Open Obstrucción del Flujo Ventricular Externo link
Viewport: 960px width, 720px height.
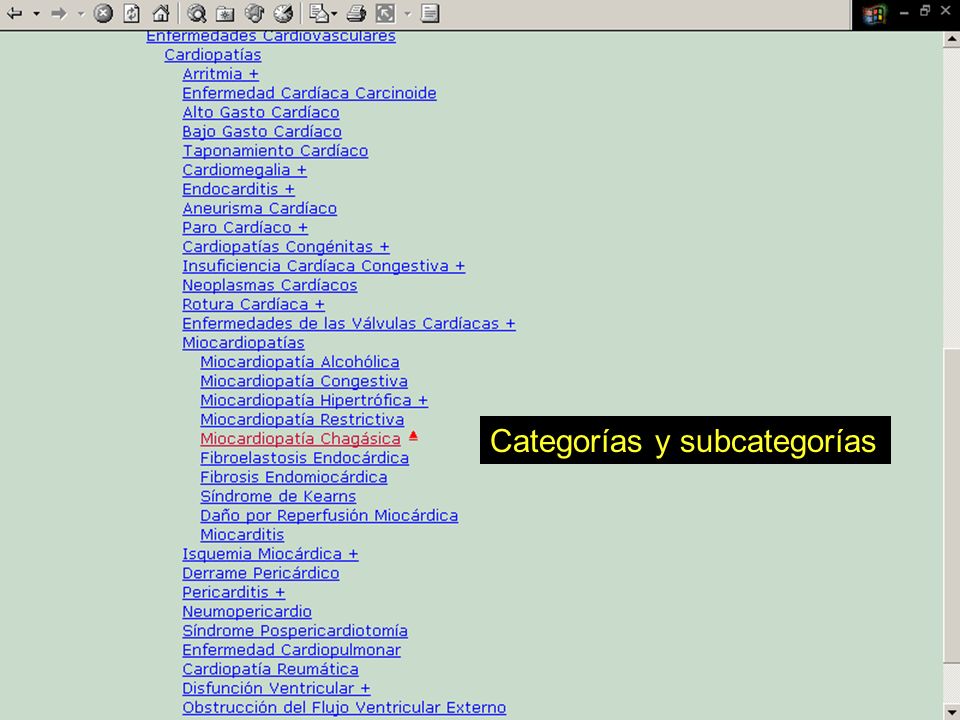click(x=344, y=707)
